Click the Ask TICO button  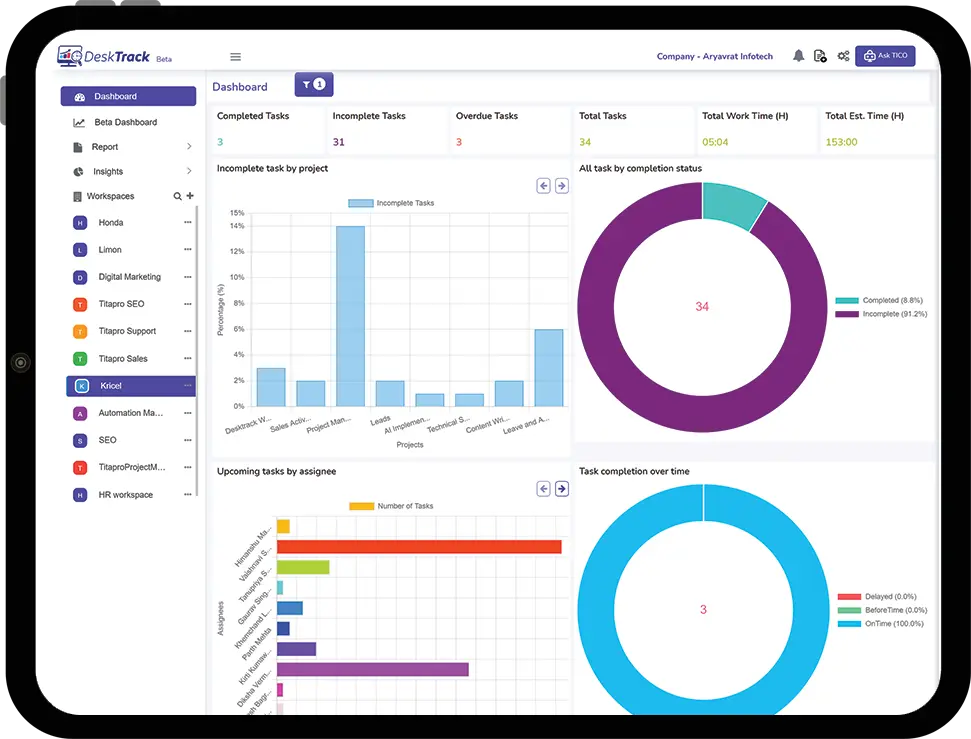point(885,56)
